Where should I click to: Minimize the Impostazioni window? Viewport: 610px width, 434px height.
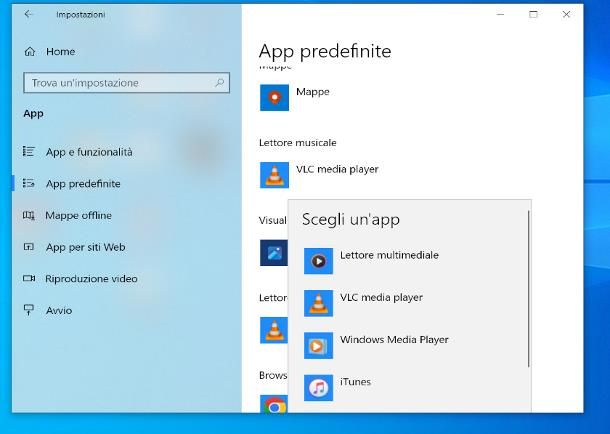500,14
